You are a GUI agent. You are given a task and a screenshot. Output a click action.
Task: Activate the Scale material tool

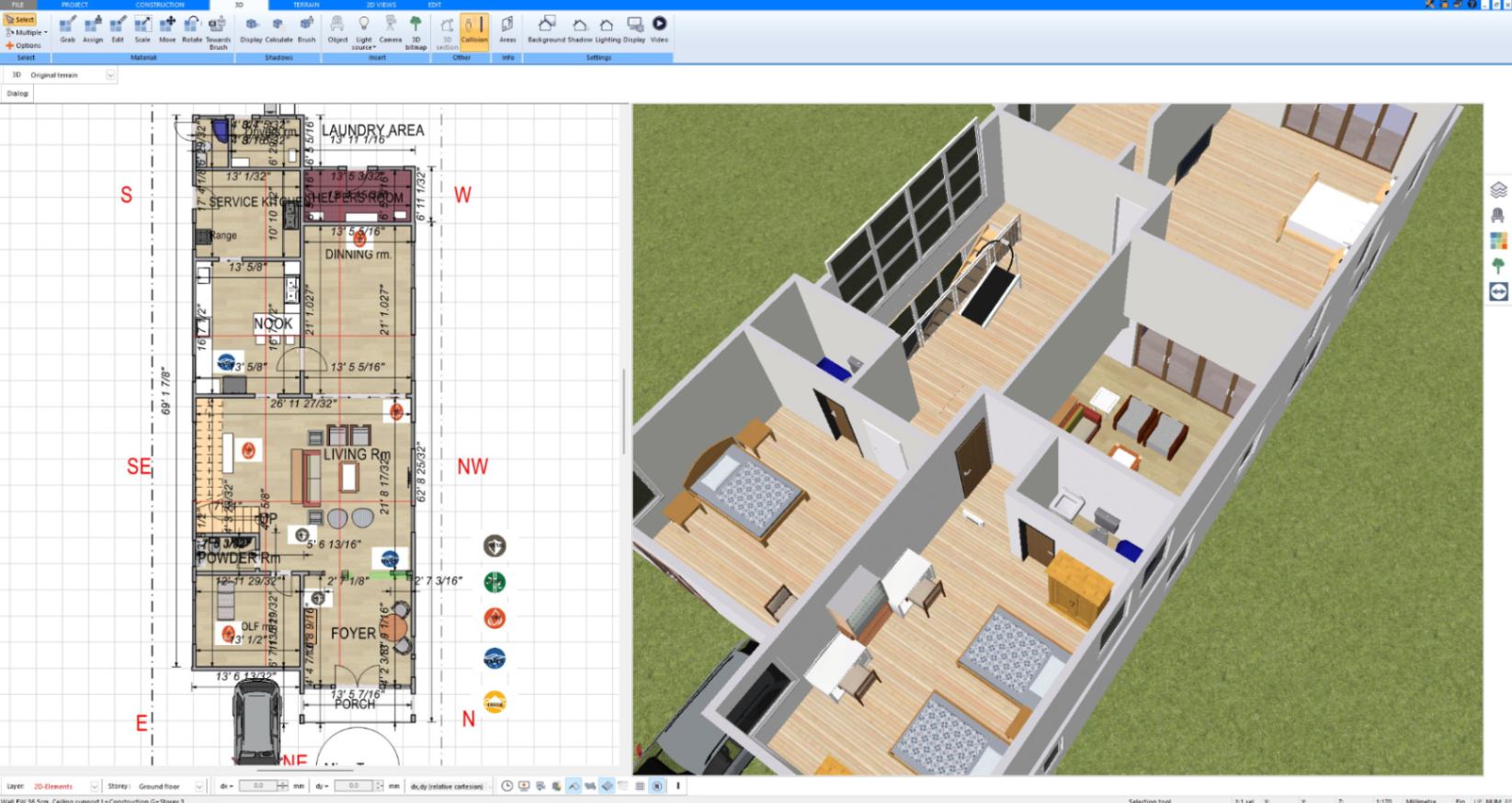[142, 29]
